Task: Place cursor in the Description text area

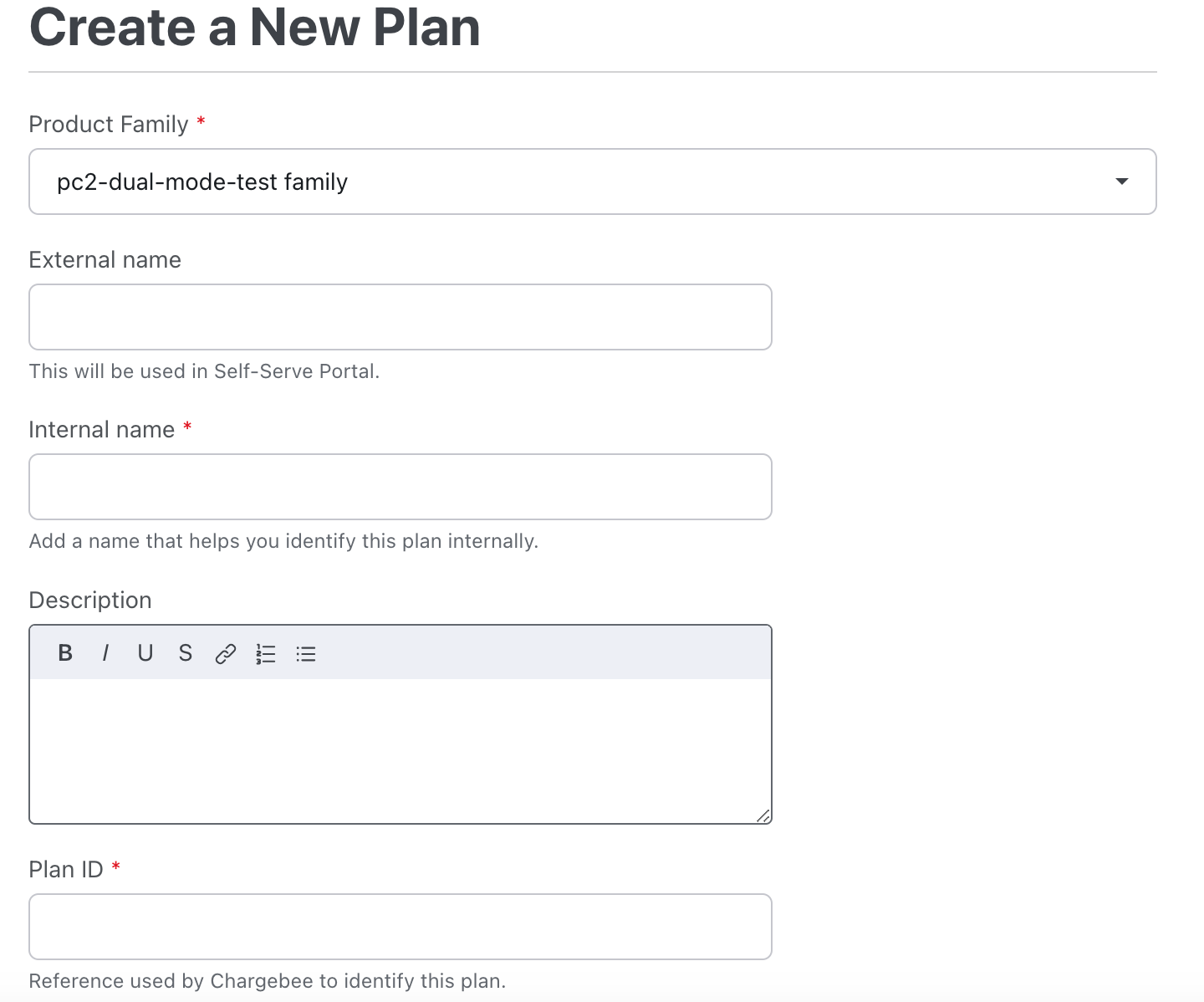Action: [400, 750]
